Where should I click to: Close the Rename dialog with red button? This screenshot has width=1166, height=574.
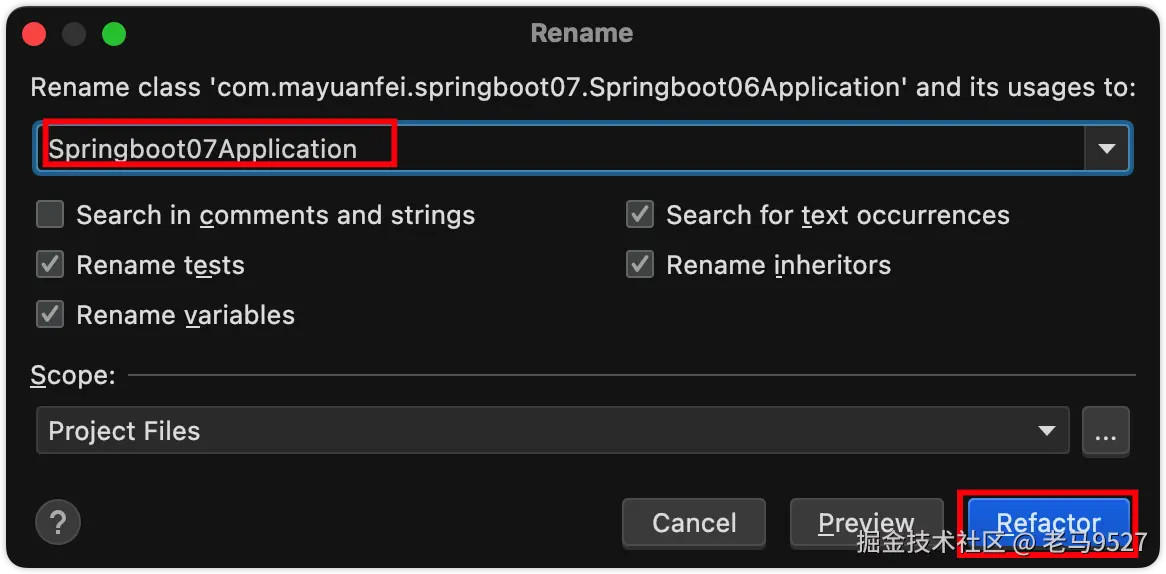point(34,34)
